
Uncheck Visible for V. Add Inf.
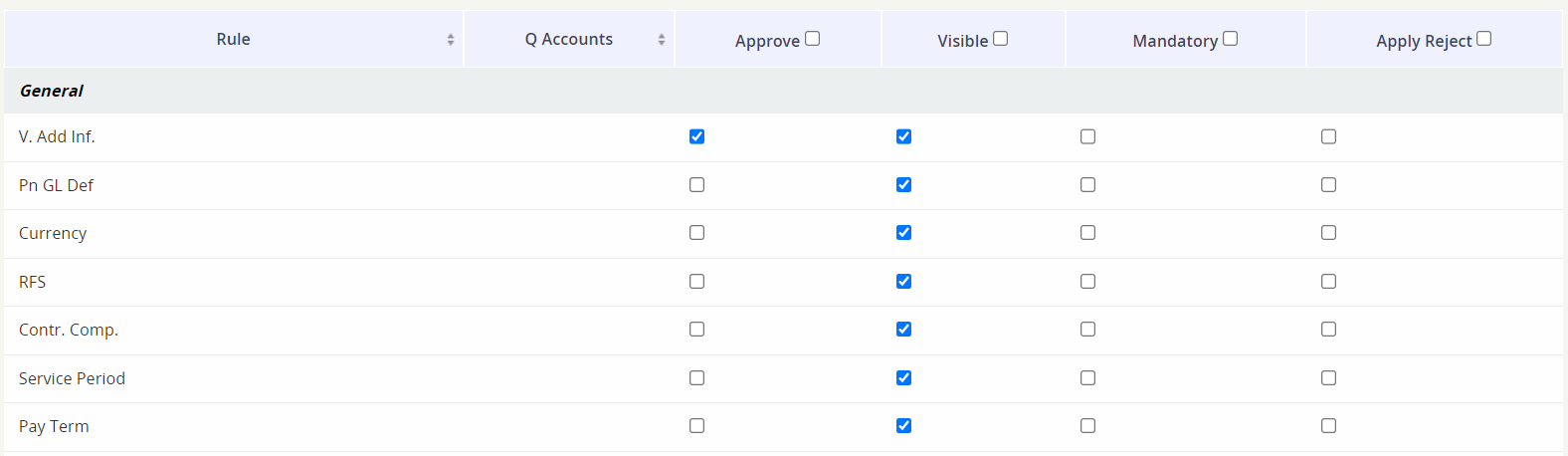pyautogui.click(x=903, y=136)
